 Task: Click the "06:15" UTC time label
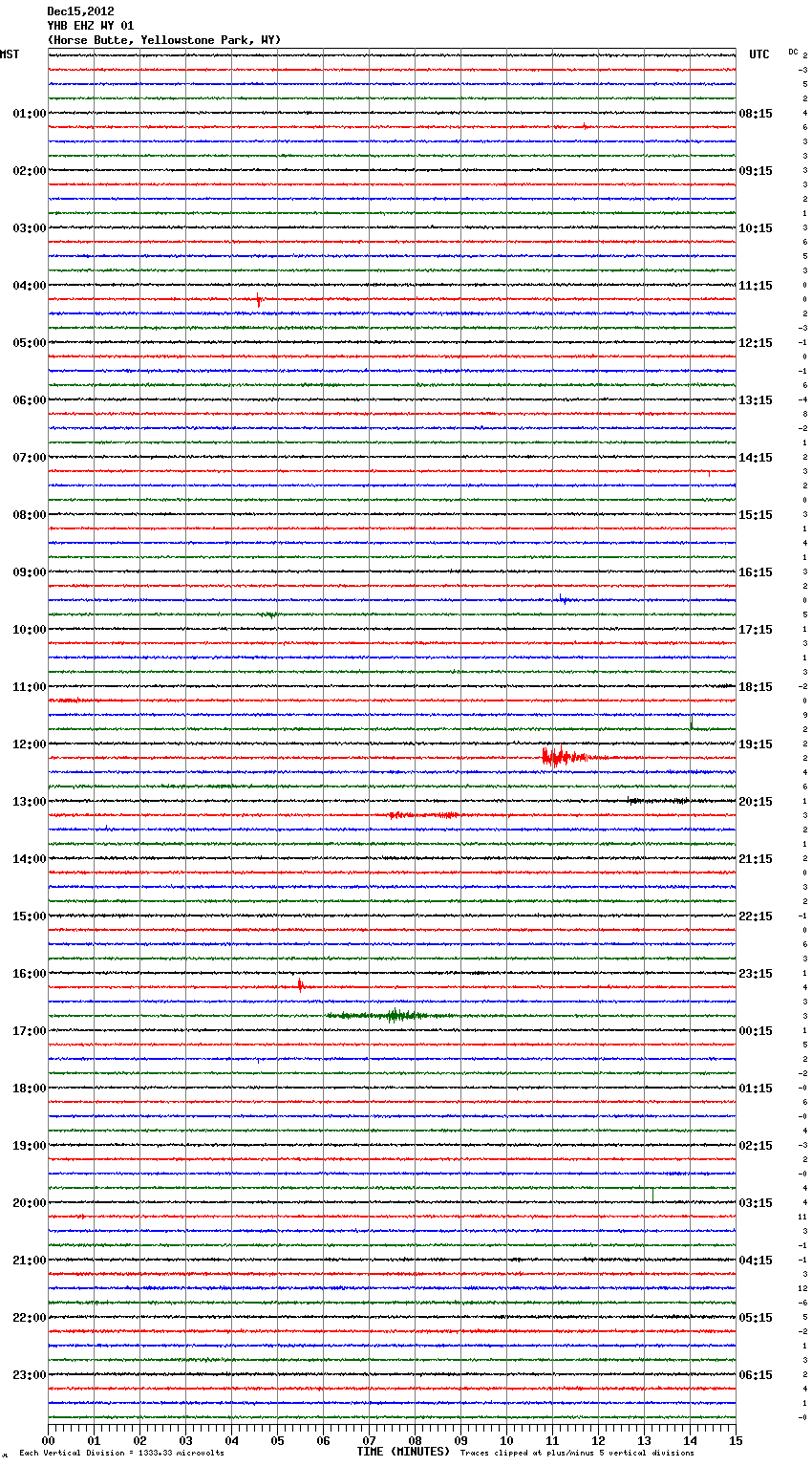point(756,1375)
